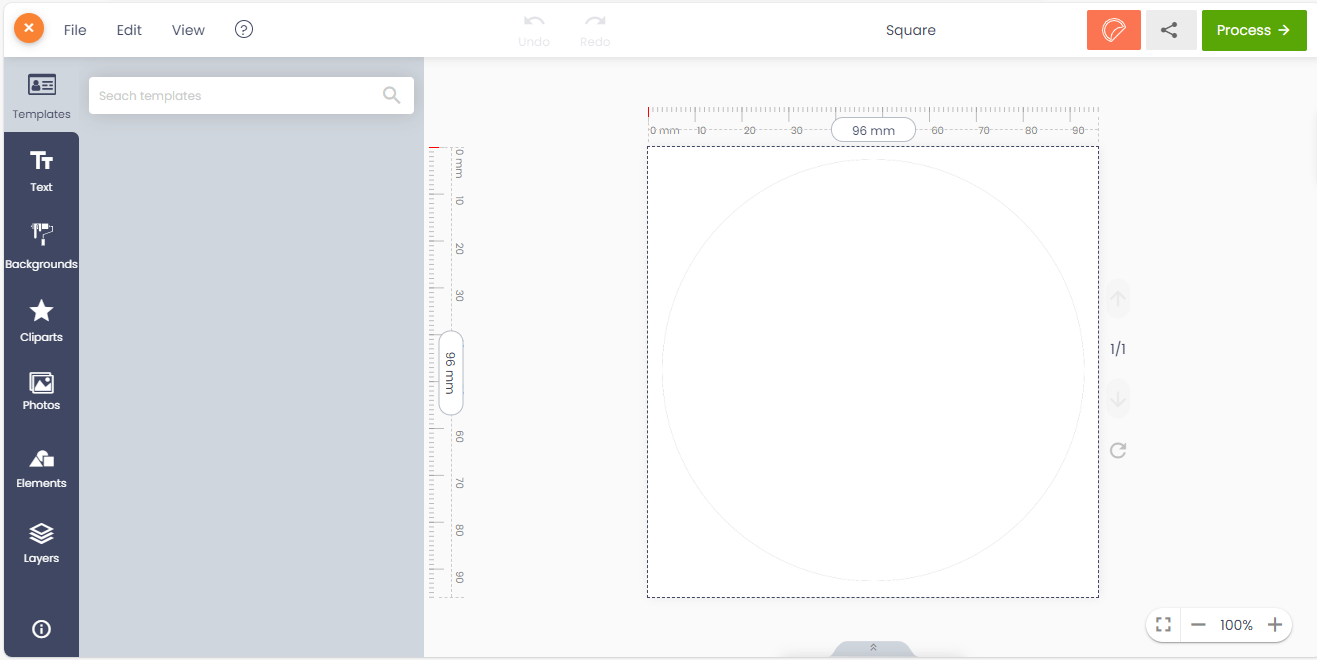
Task: Click the info icon in sidebar
Action: coord(41,629)
